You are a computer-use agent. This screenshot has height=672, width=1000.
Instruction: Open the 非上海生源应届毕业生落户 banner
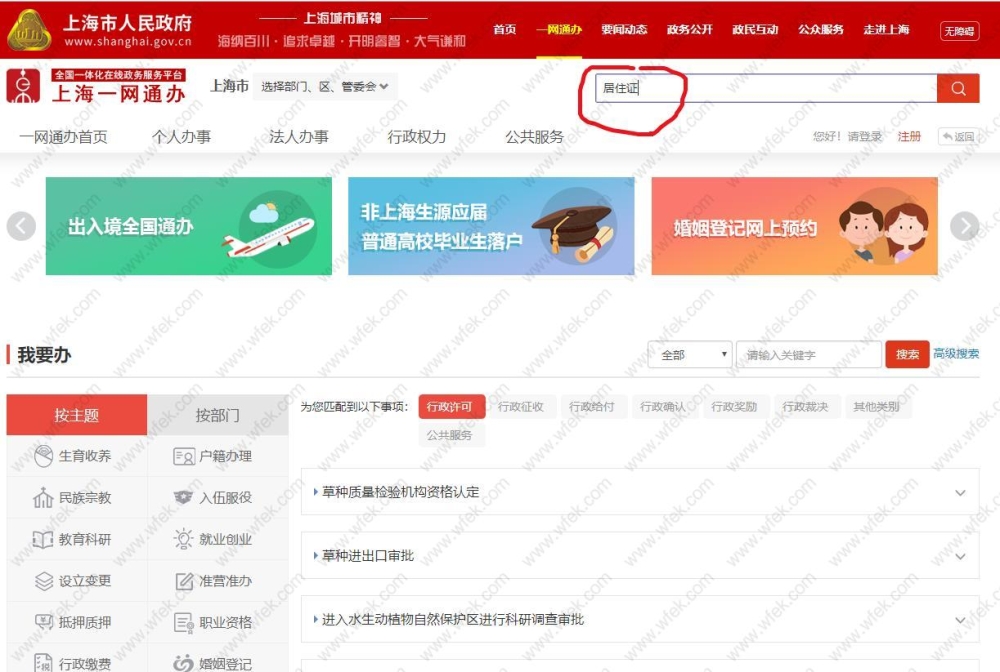[x=491, y=226]
